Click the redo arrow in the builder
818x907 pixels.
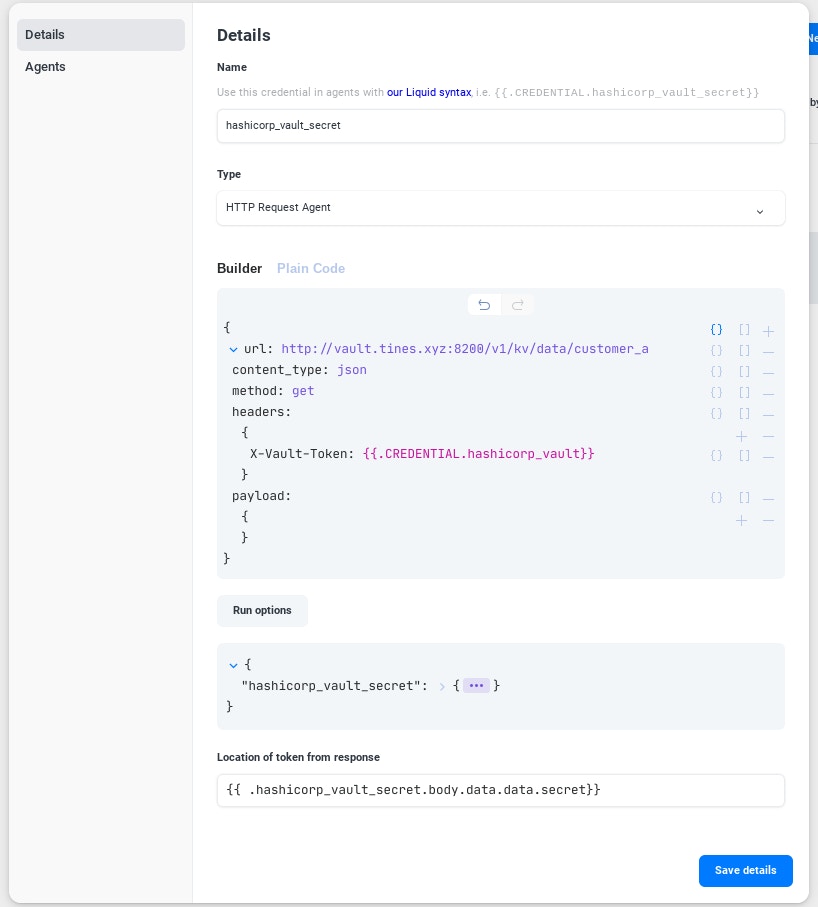517,305
